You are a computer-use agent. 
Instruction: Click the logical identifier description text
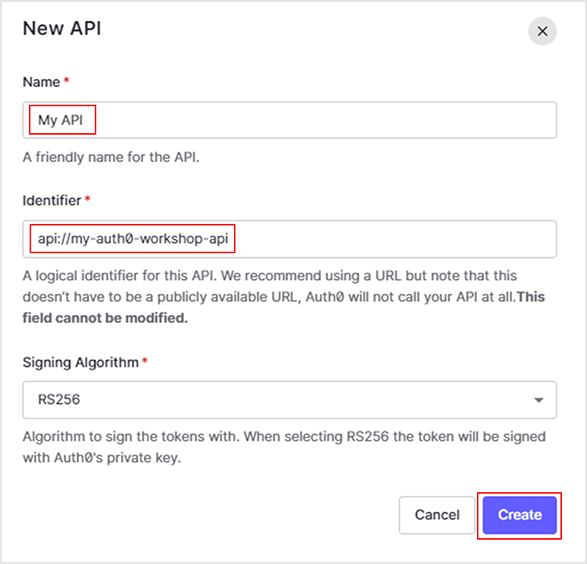(x=283, y=297)
